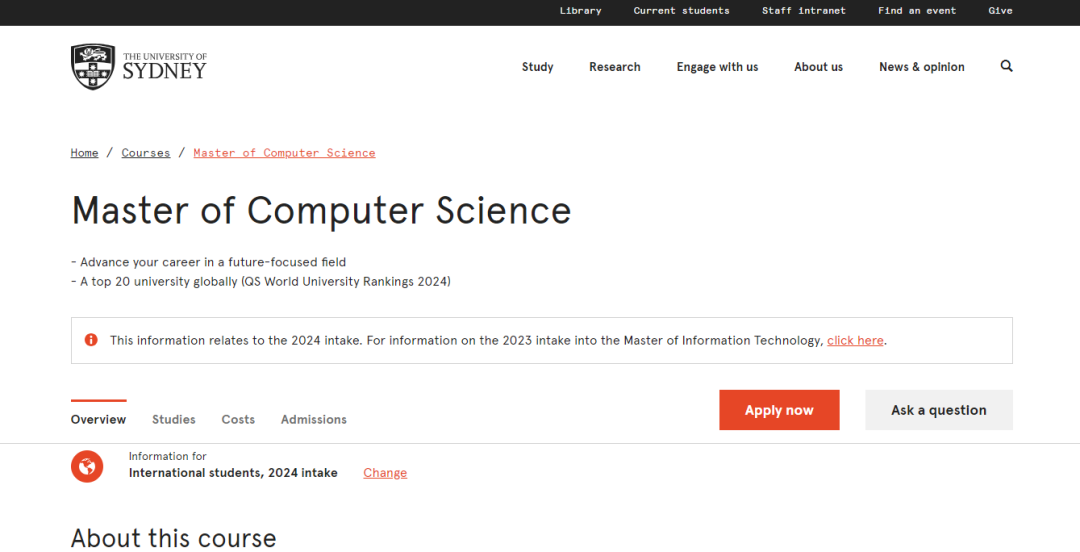The image size is (1080, 552).
Task: Expand the About us menu
Action: tap(818, 67)
